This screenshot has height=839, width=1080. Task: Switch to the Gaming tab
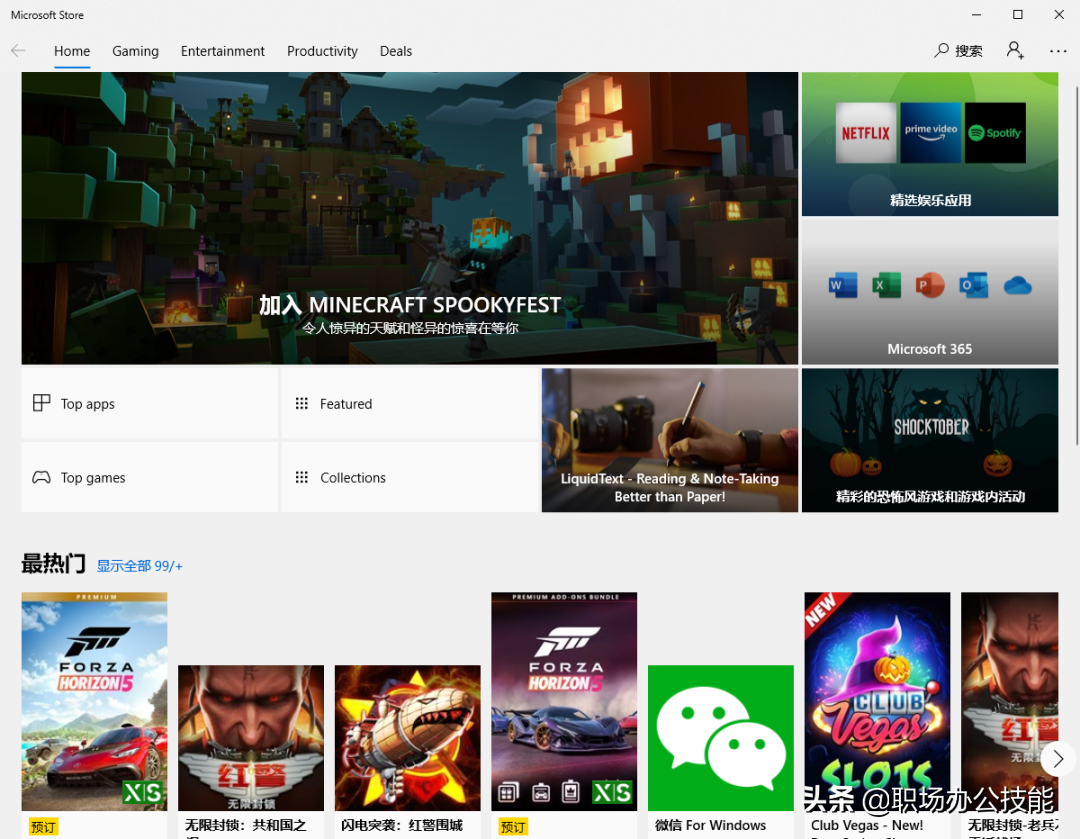tap(135, 51)
